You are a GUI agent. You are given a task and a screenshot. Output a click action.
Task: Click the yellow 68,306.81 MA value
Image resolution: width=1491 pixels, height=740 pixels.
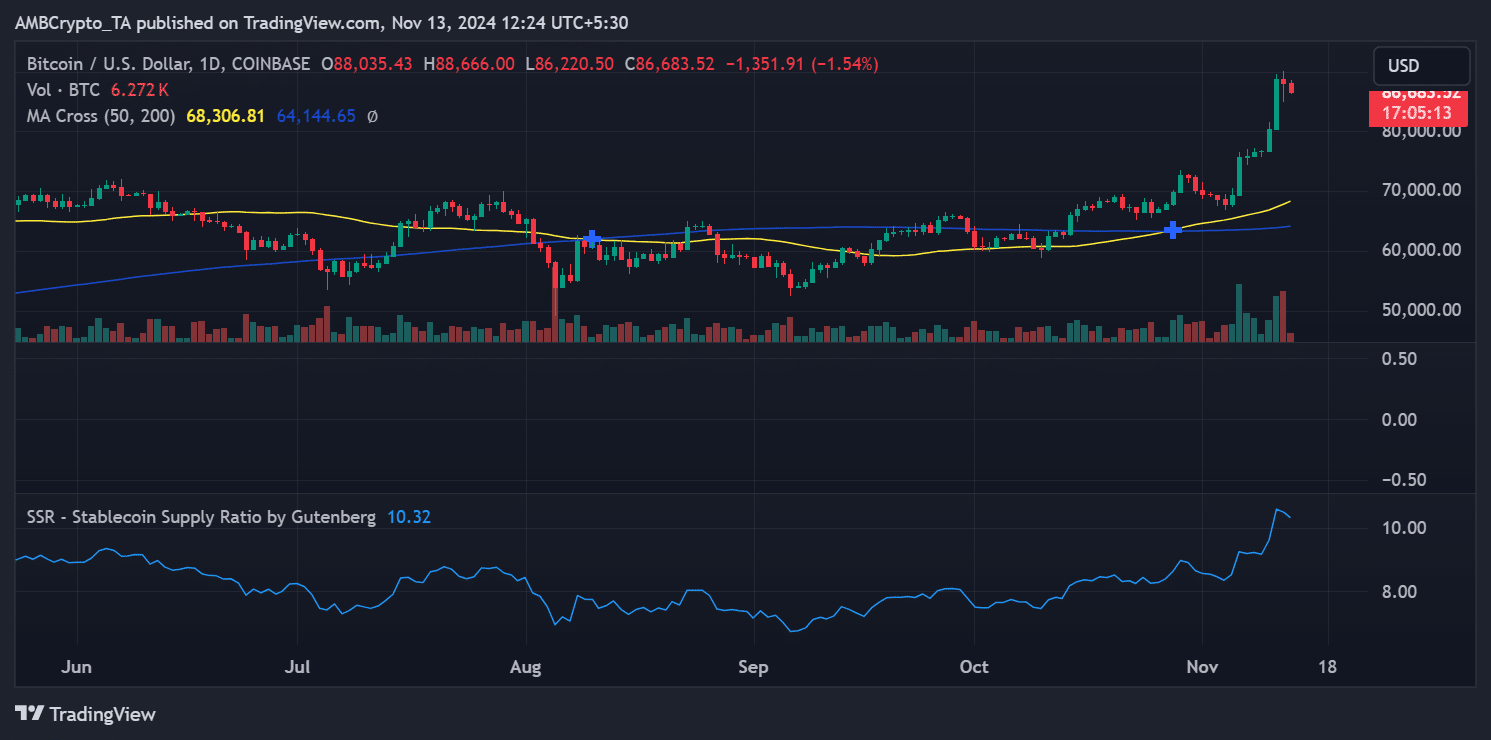pos(226,116)
